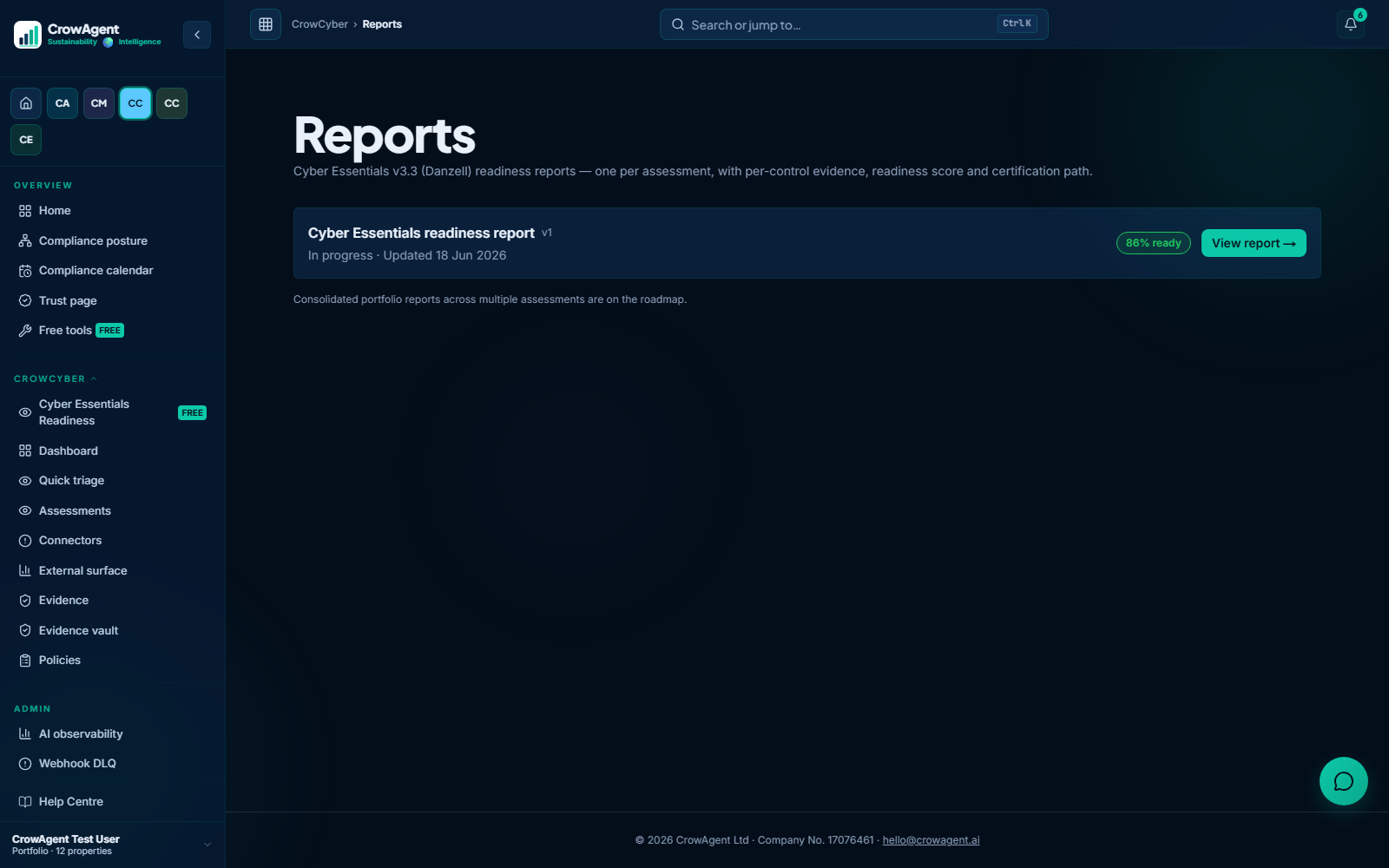Click "Portfolio · 12 properties" text
1389x868 pixels.
click(62, 852)
